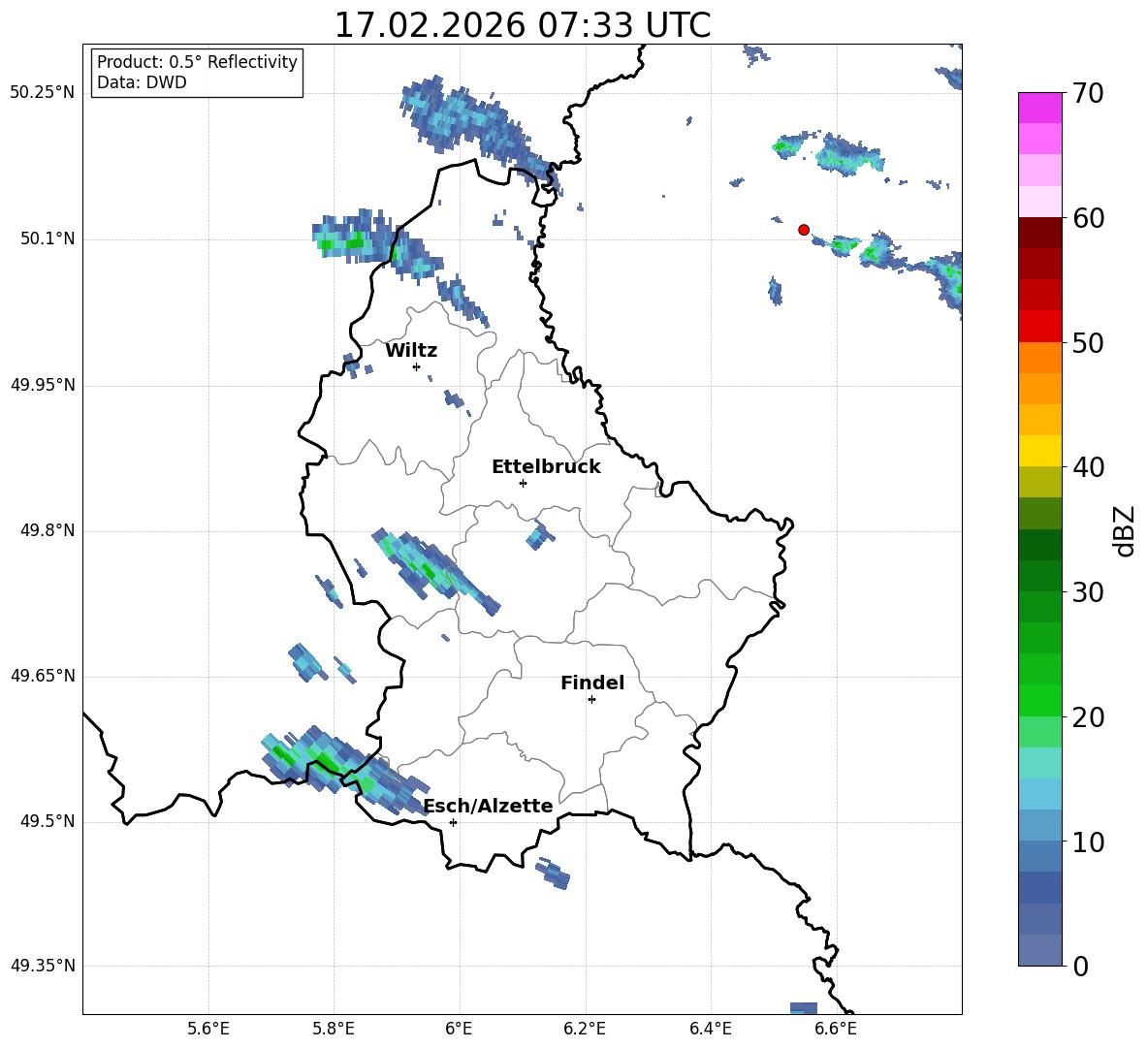
Task: Click the cross marker below Findel
Action: pyautogui.click(x=591, y=700)
